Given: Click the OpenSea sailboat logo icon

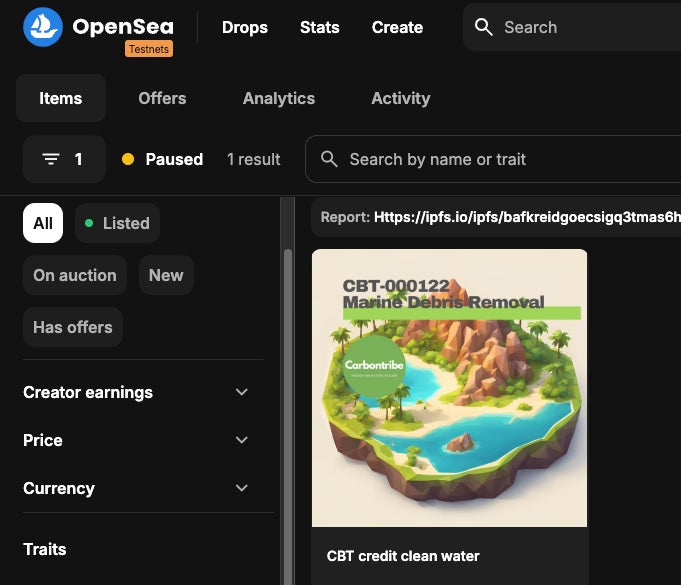Looking at the screenshot, I should [43, 27].
